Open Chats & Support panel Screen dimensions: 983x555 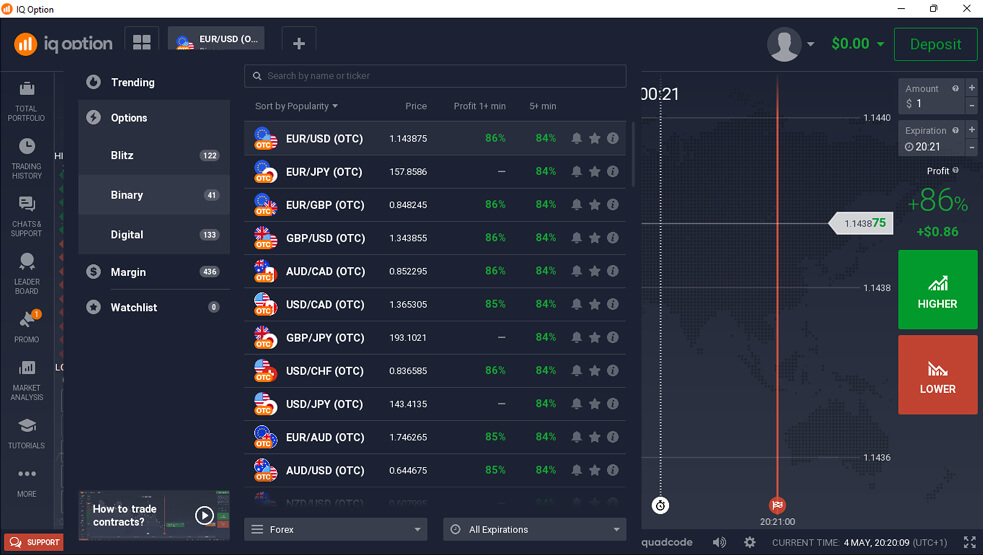[26, 215]
